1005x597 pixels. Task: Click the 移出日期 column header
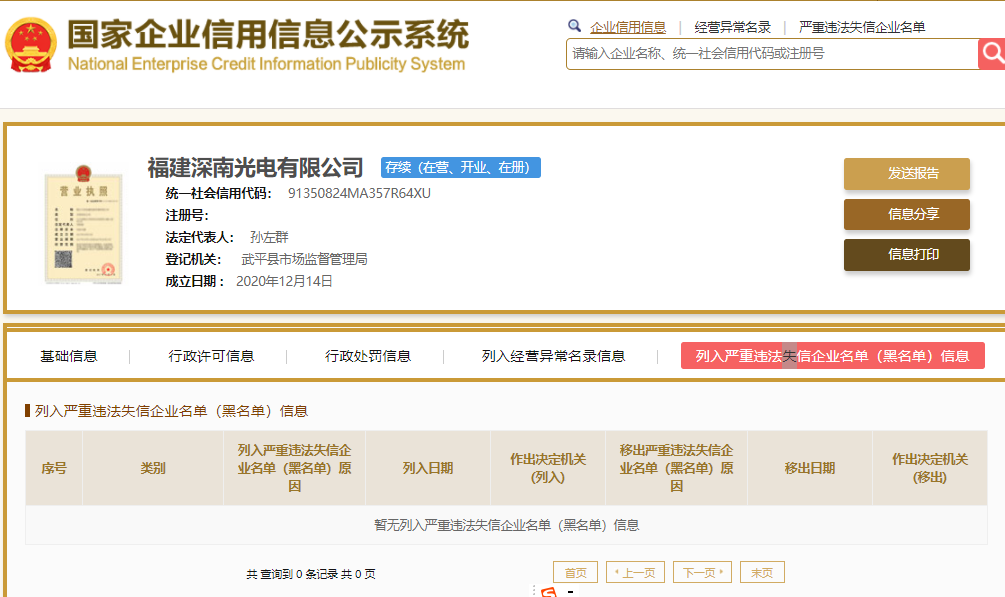pyautogui.click(x=810, y=468)
